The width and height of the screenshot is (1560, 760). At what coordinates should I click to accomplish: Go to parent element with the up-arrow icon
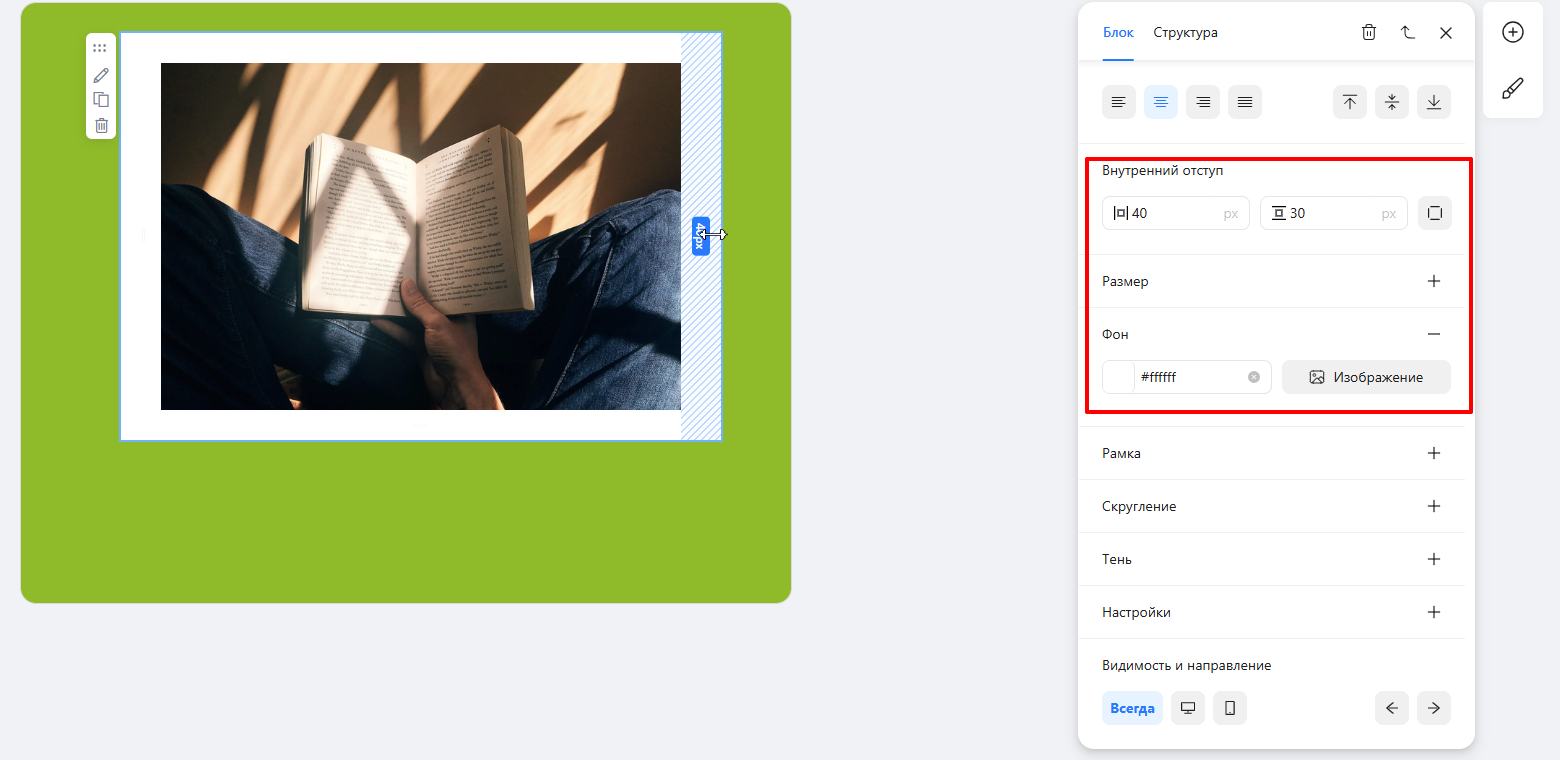[x=1408, y=32]
